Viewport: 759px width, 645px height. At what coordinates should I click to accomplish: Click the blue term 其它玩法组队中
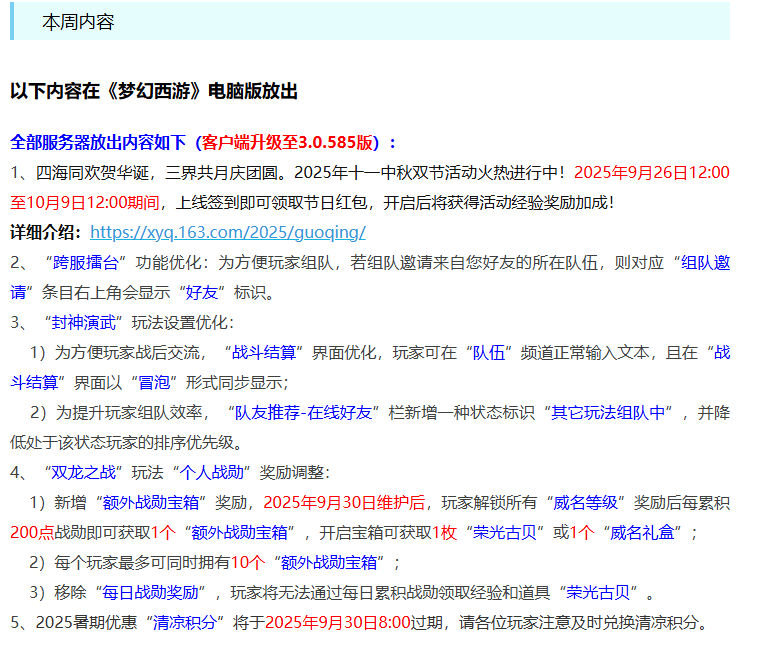tap(608, 413)
